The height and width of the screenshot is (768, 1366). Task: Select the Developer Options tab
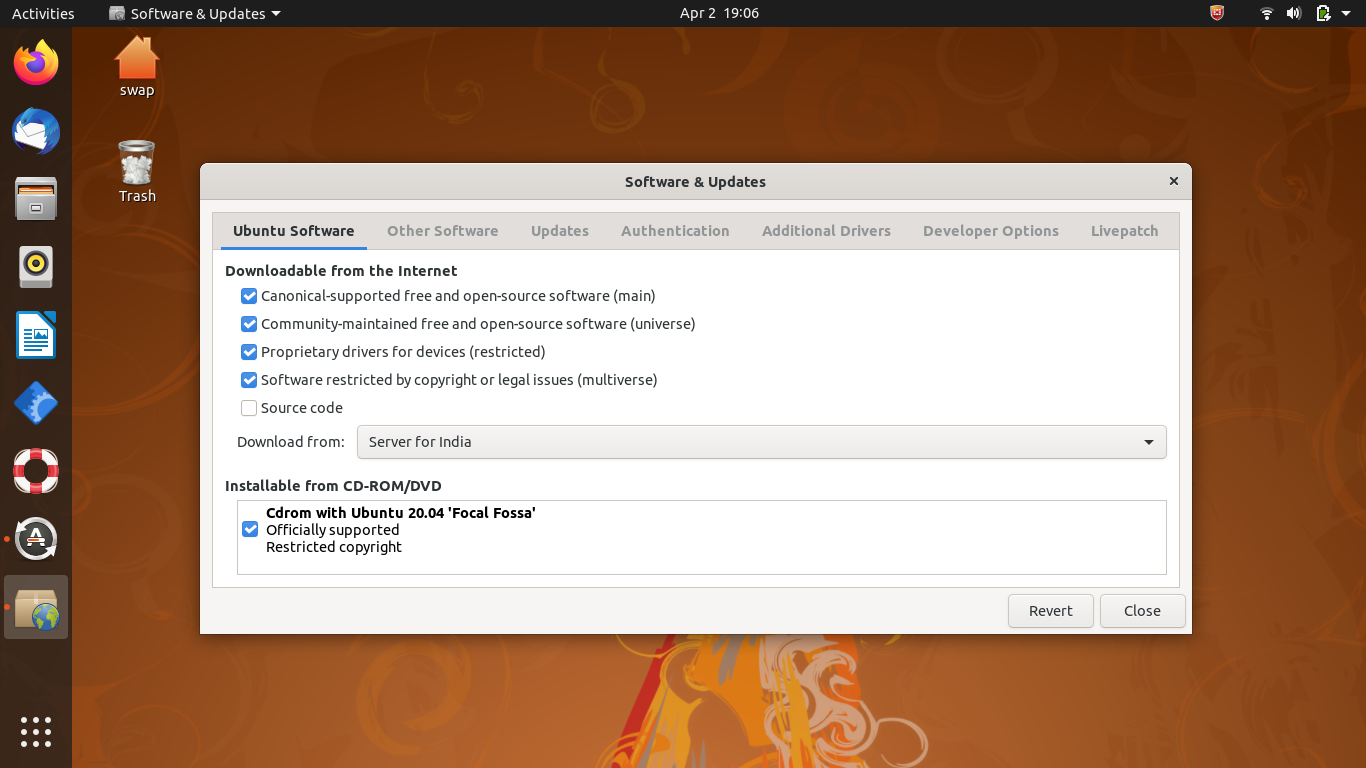pos(991,231)
